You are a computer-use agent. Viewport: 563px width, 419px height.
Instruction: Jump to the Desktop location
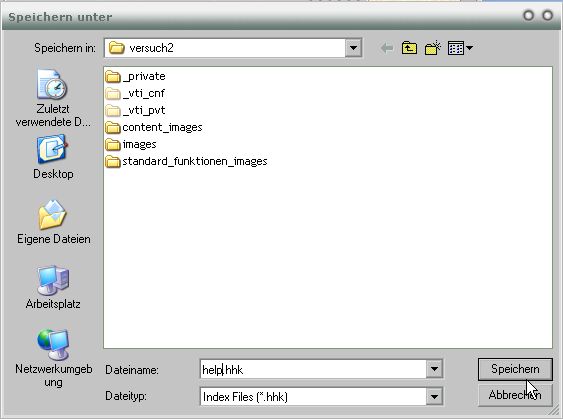(53, 157)
